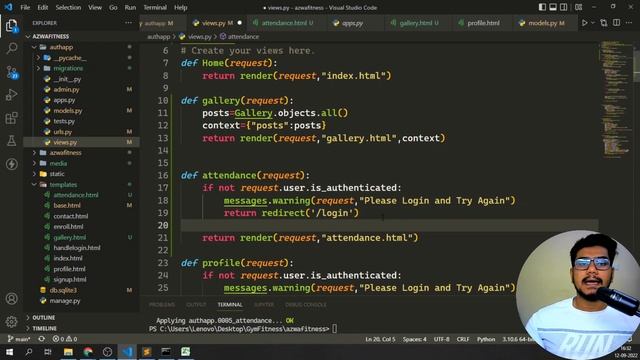The height and width of the screenshot is (360, 640).
Task: Click errors and warnings count in status bar
Action: (65, 339)
